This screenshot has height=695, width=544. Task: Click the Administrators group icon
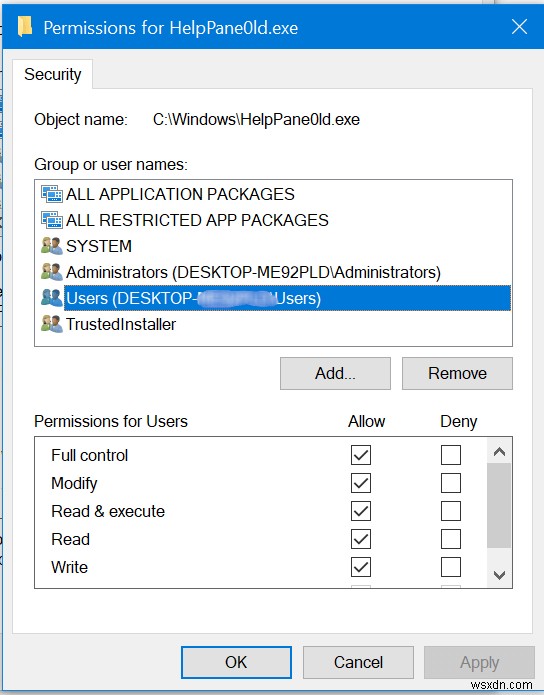(51, 272)
